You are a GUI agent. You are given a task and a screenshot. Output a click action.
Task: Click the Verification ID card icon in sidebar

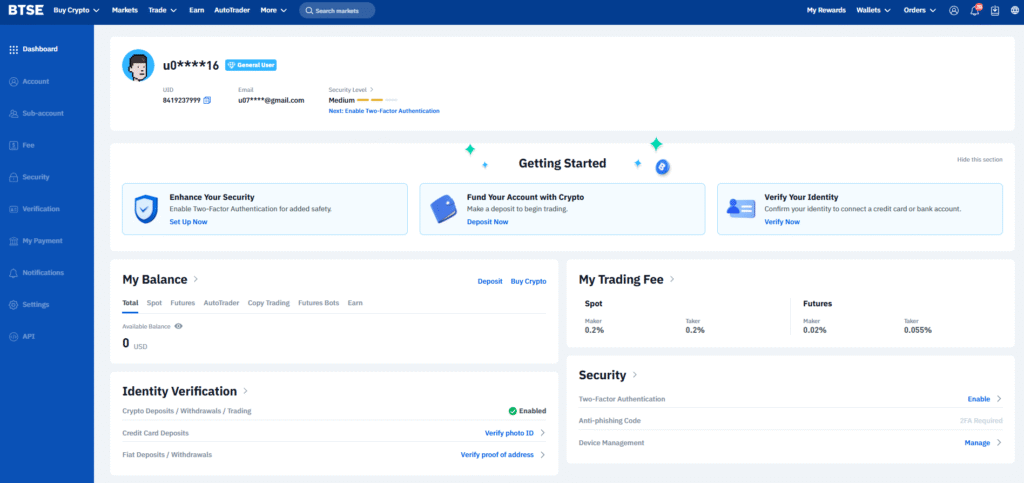(13, 209)
